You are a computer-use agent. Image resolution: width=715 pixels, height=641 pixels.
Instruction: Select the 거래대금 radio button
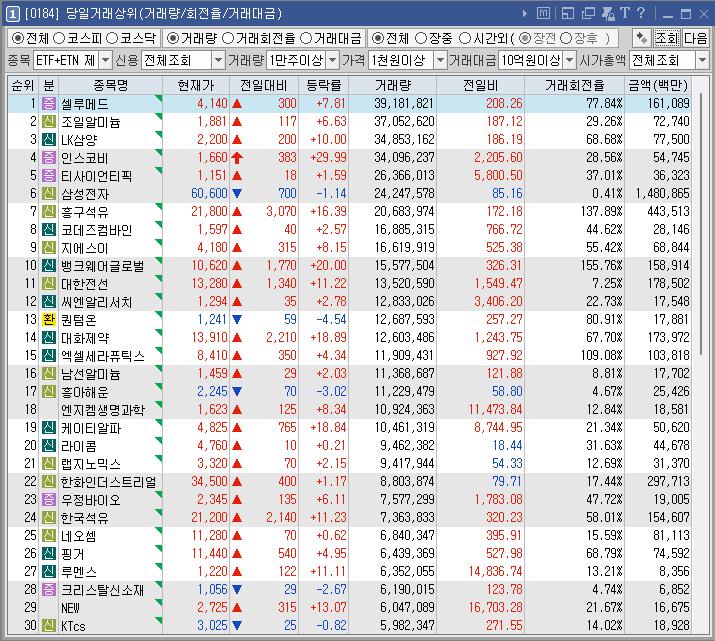click(306, 38)
